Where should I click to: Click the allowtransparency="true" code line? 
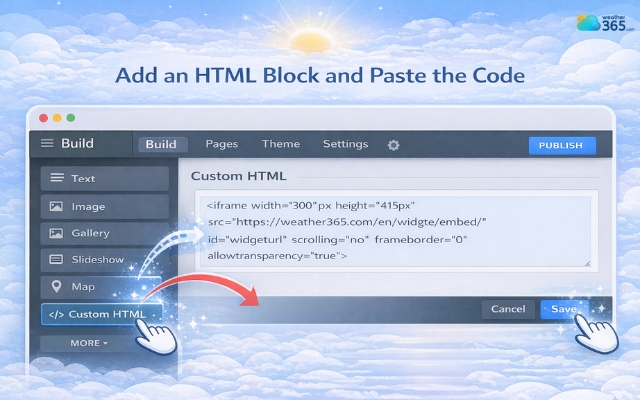[277, 256]
